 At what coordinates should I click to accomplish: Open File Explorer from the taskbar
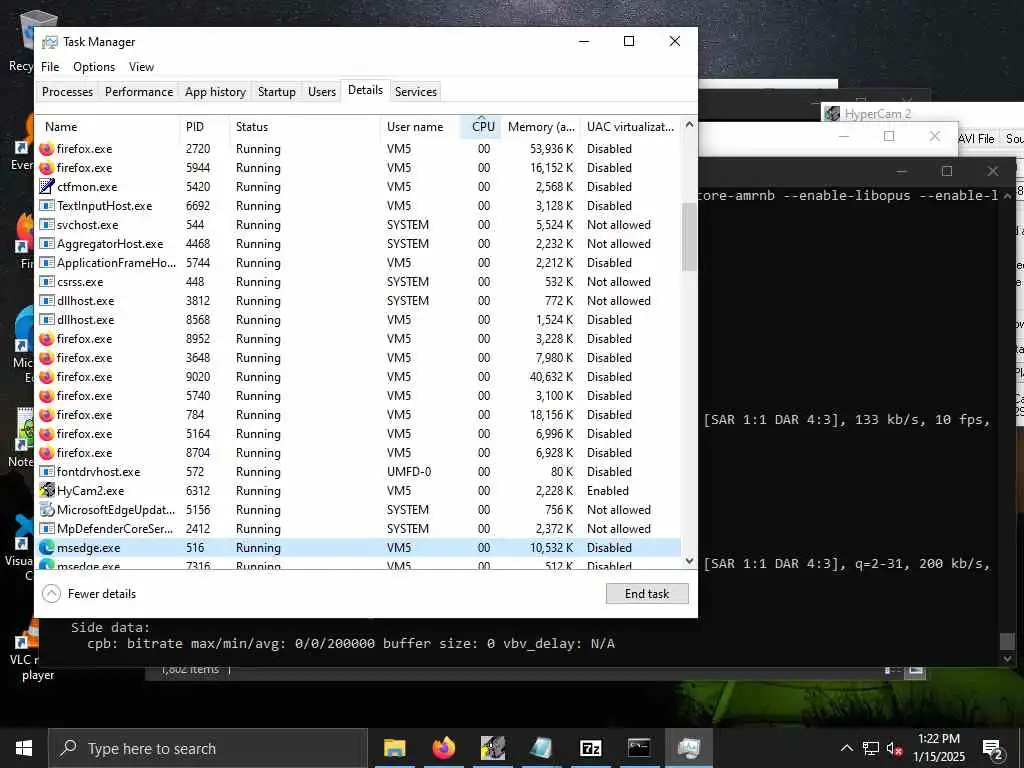(394, 748)
